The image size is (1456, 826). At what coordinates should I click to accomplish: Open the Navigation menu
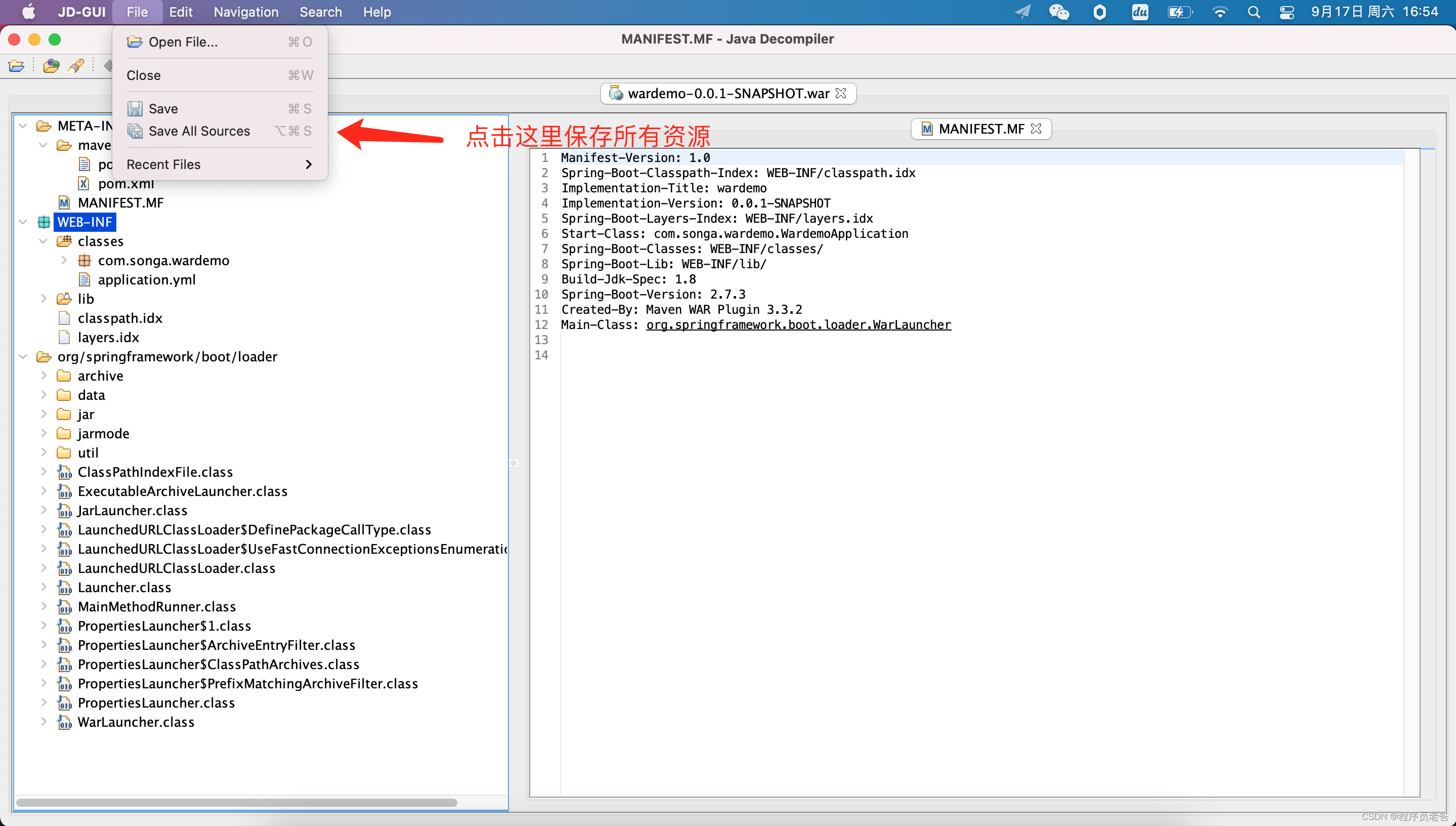[246, 12]
